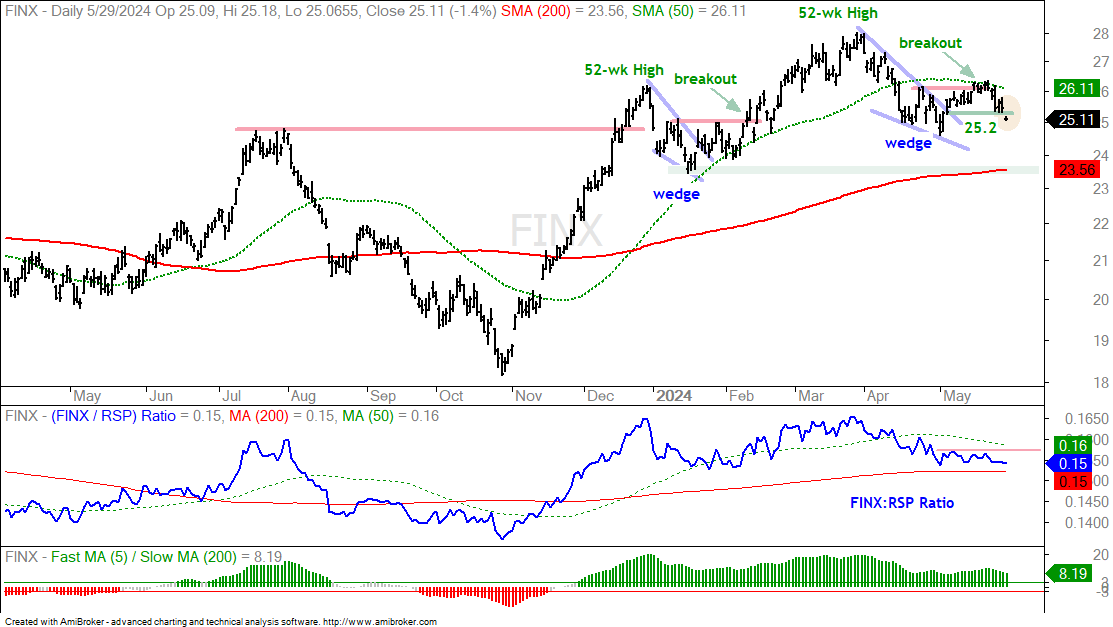Click the 28 price axis label

click(x=1101, y=33)
